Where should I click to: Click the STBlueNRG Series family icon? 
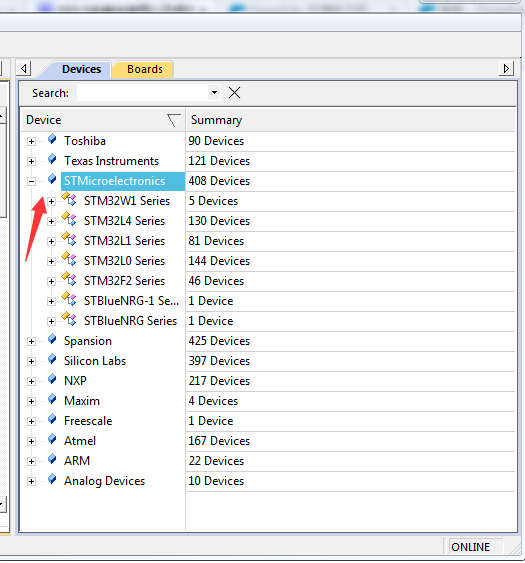pyautogui.click(x=69, y=320)
